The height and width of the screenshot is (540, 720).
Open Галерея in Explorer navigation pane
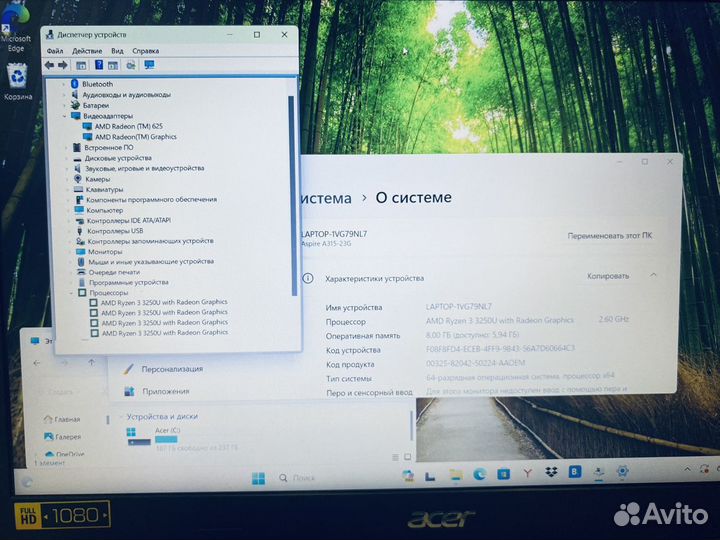(x=62, y=437)
